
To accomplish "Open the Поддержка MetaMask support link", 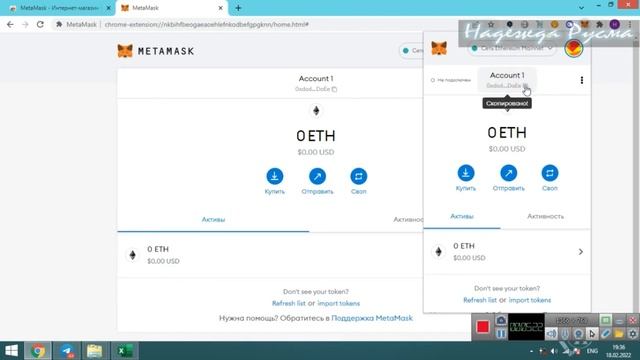I will [x=372, y=318].
